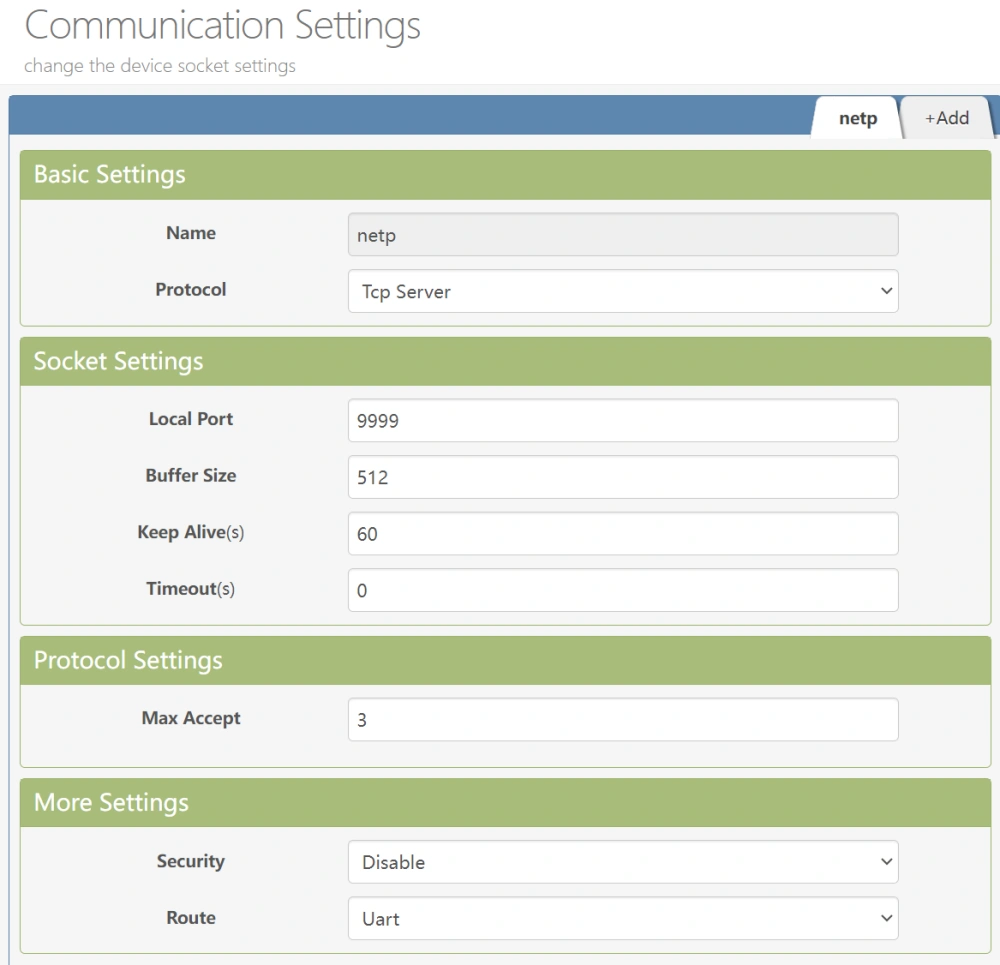Click the Buffer Size field showing 512

pyautogui.click(x=623, y=477)
